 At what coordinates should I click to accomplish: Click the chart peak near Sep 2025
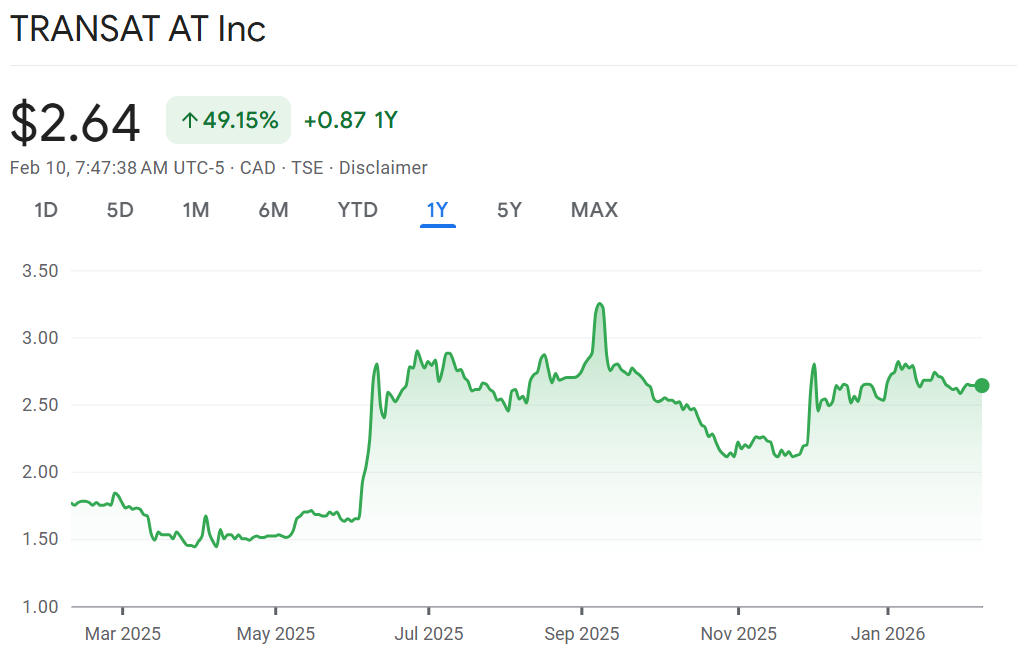pyautogui.click(x=600, y=304)
